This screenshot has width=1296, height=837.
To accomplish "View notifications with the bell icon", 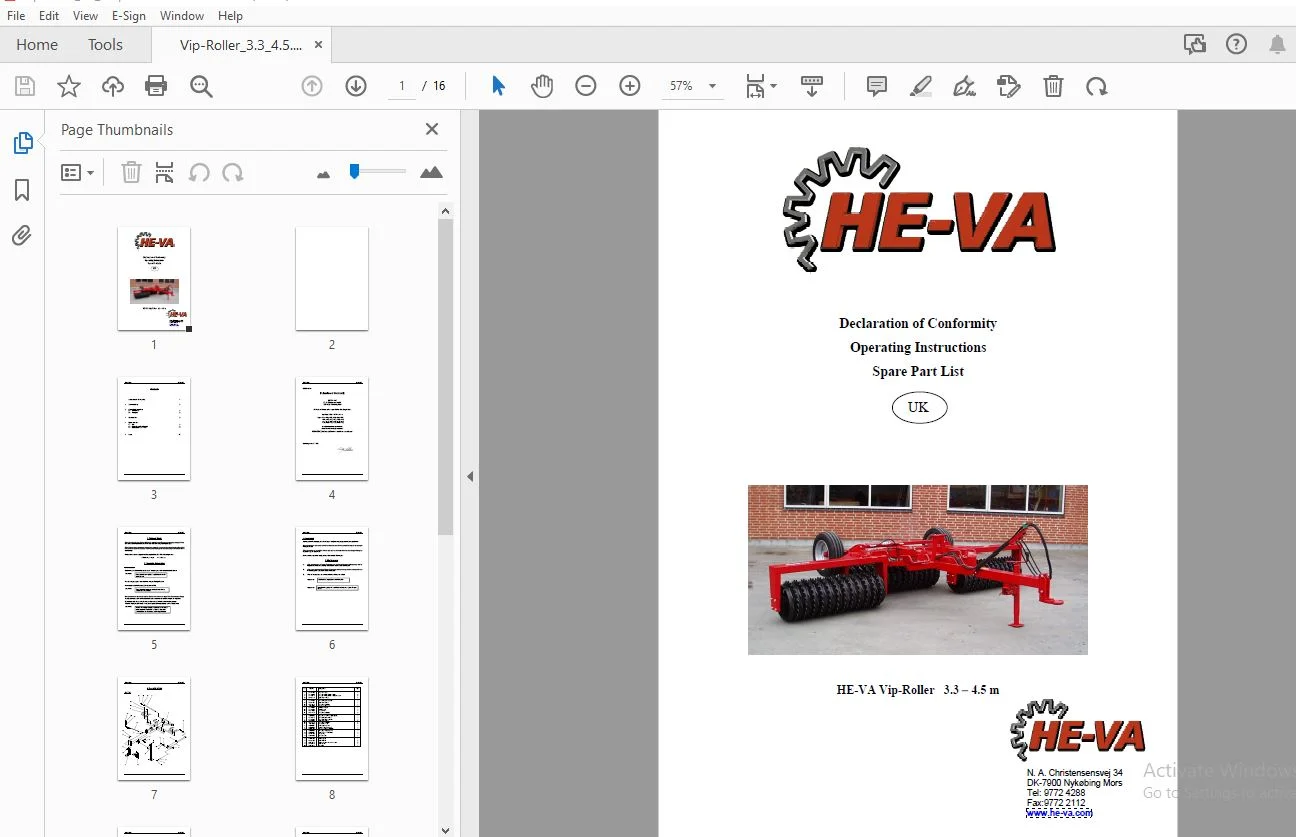I will 1277,44.
